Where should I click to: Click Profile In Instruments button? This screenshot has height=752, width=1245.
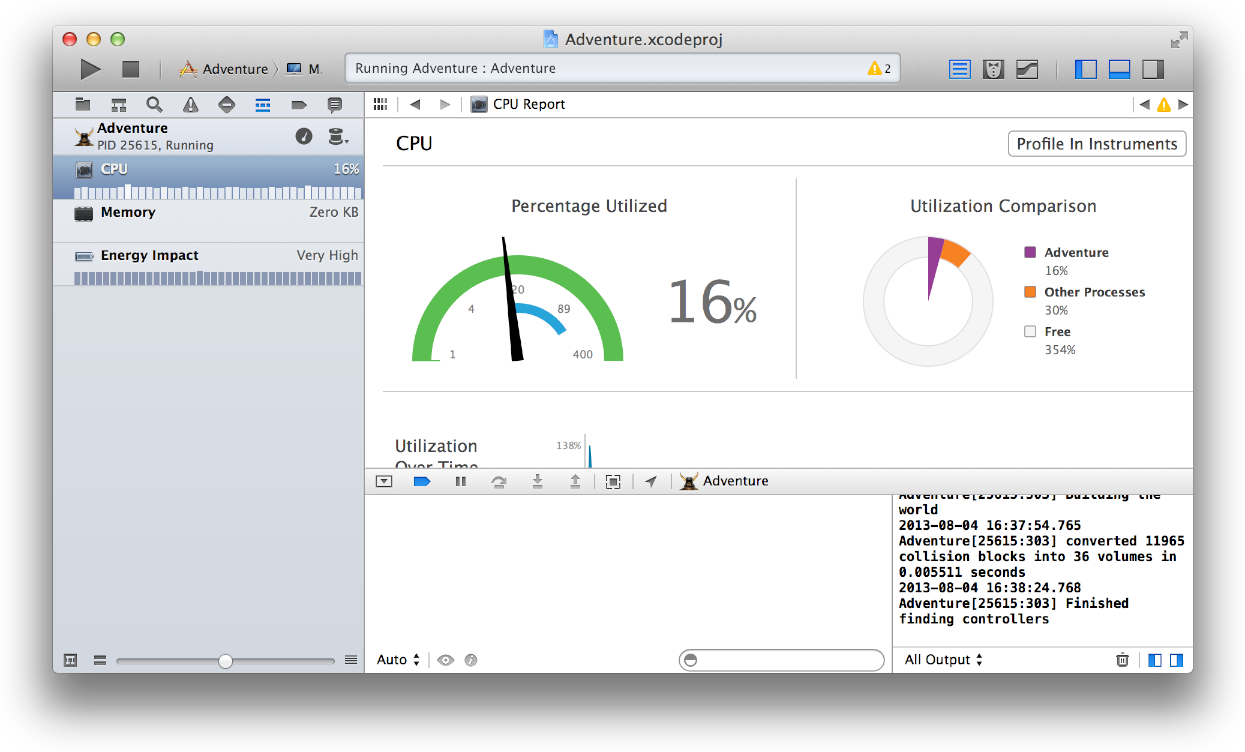[1097, 144]
